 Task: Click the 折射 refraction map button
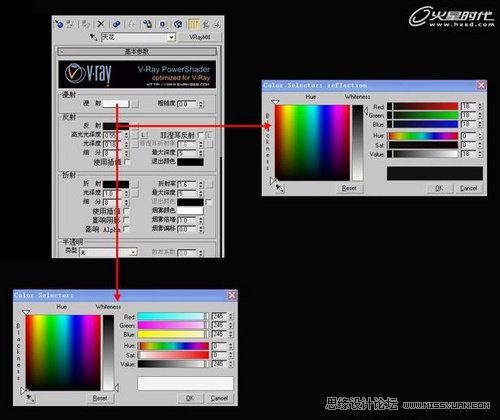(x=135, y=184)
